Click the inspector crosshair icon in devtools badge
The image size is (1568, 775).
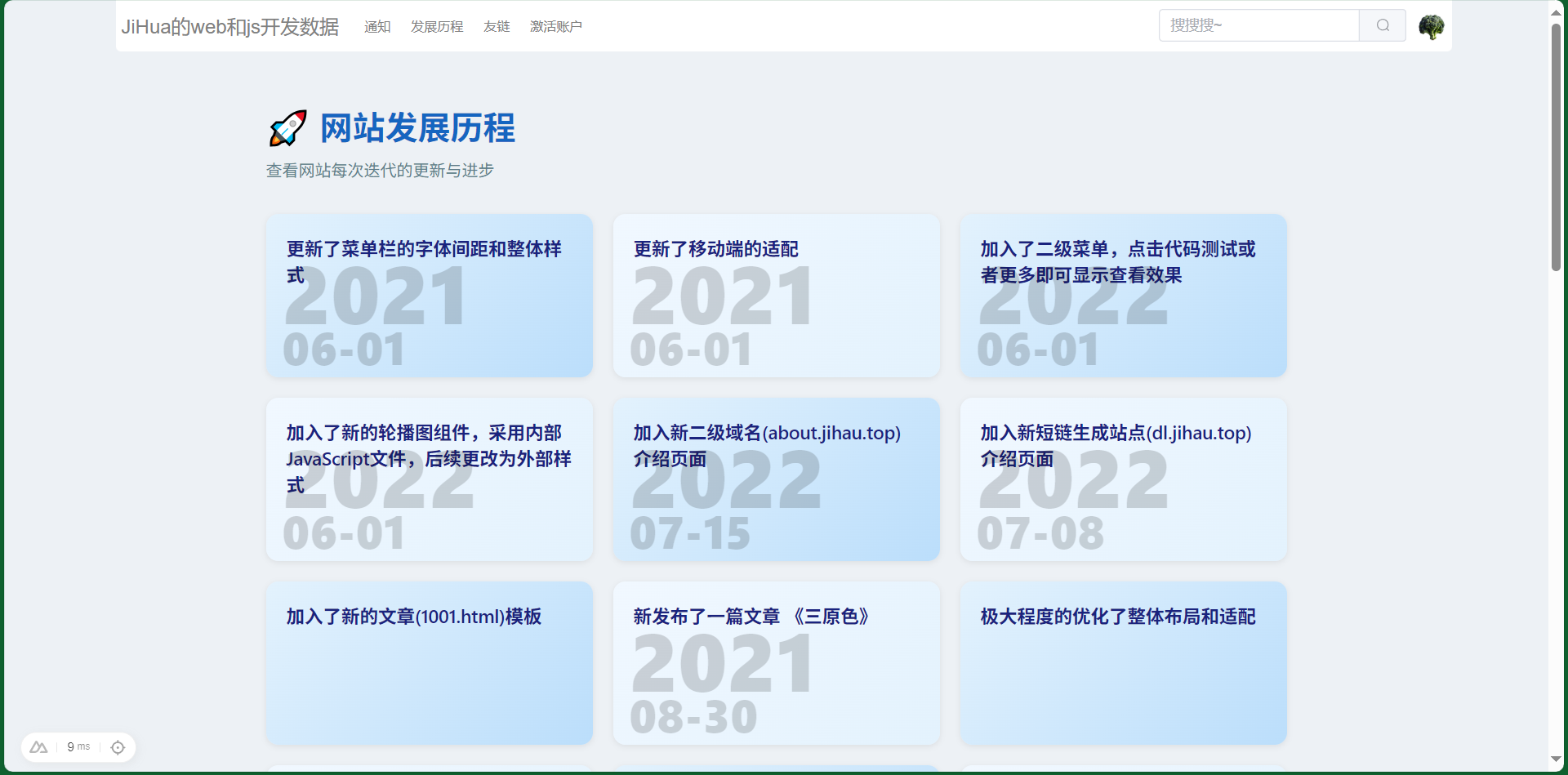118,747
